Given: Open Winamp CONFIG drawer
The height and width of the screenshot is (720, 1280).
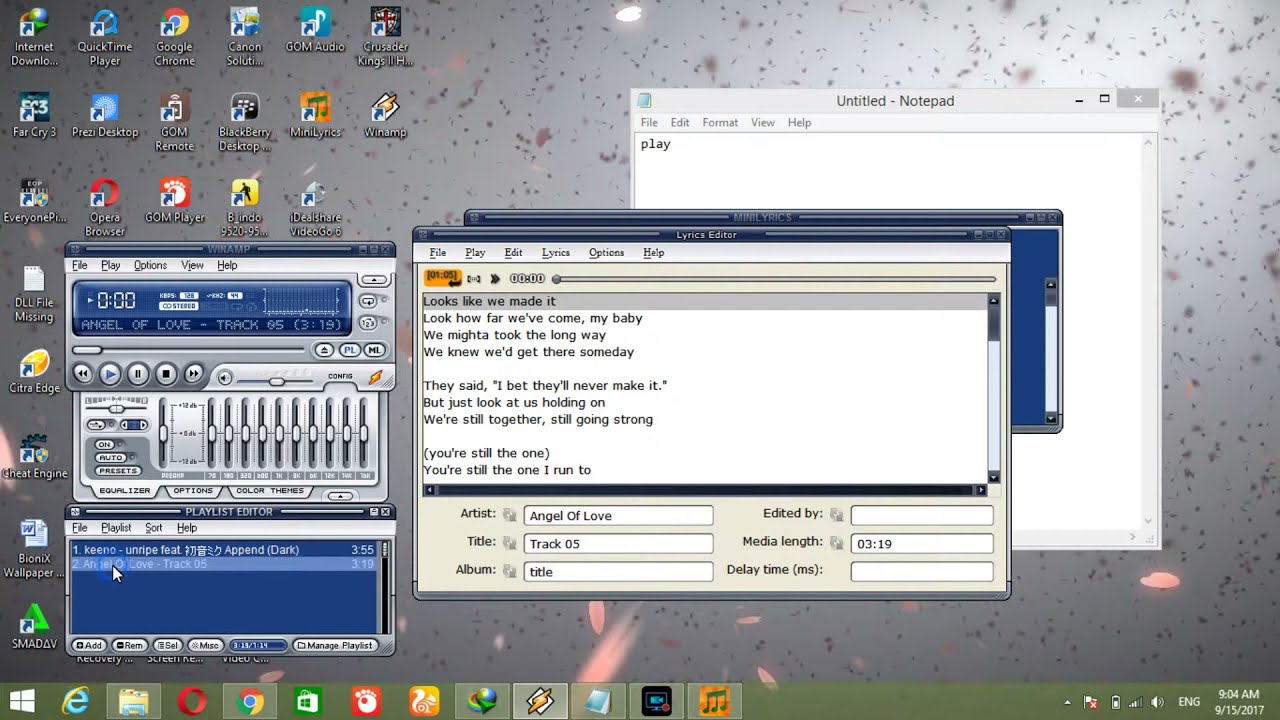Looking at the screenshot, I should click(340, 376).
